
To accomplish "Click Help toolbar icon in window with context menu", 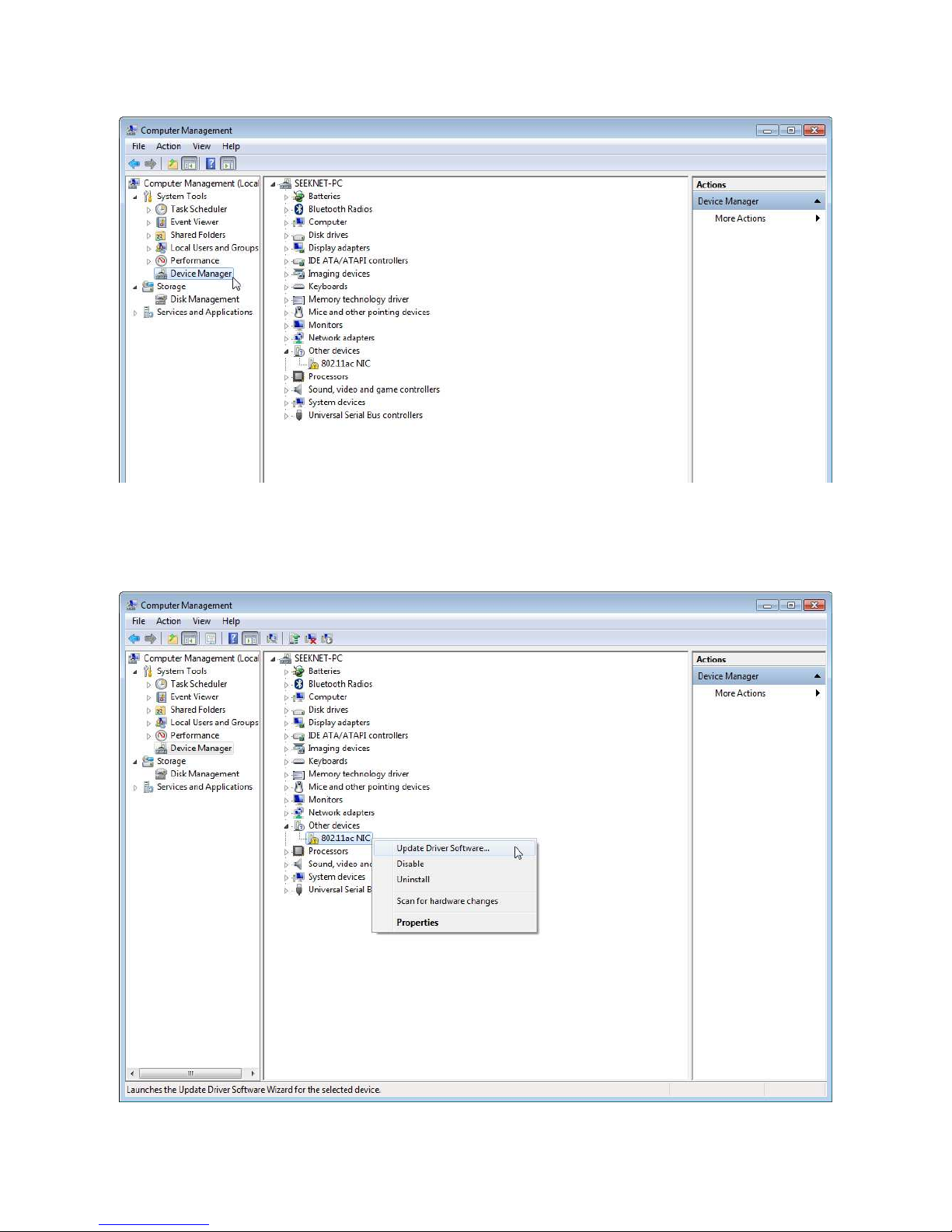I will [x=232, y=638].
